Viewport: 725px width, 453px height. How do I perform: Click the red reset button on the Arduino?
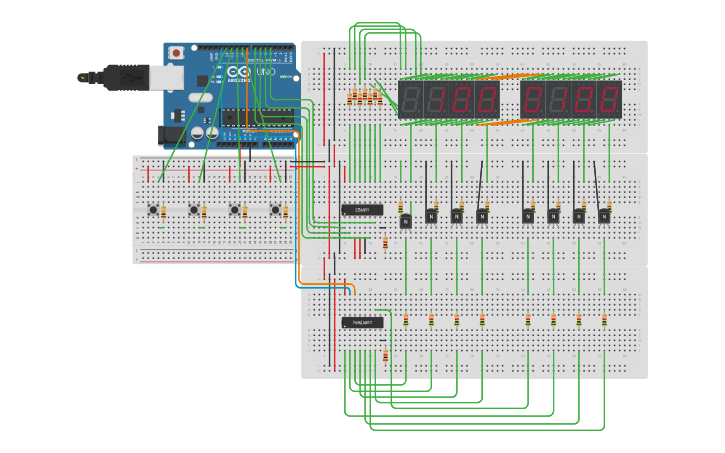pyautogui.click(x=176, y=53)
